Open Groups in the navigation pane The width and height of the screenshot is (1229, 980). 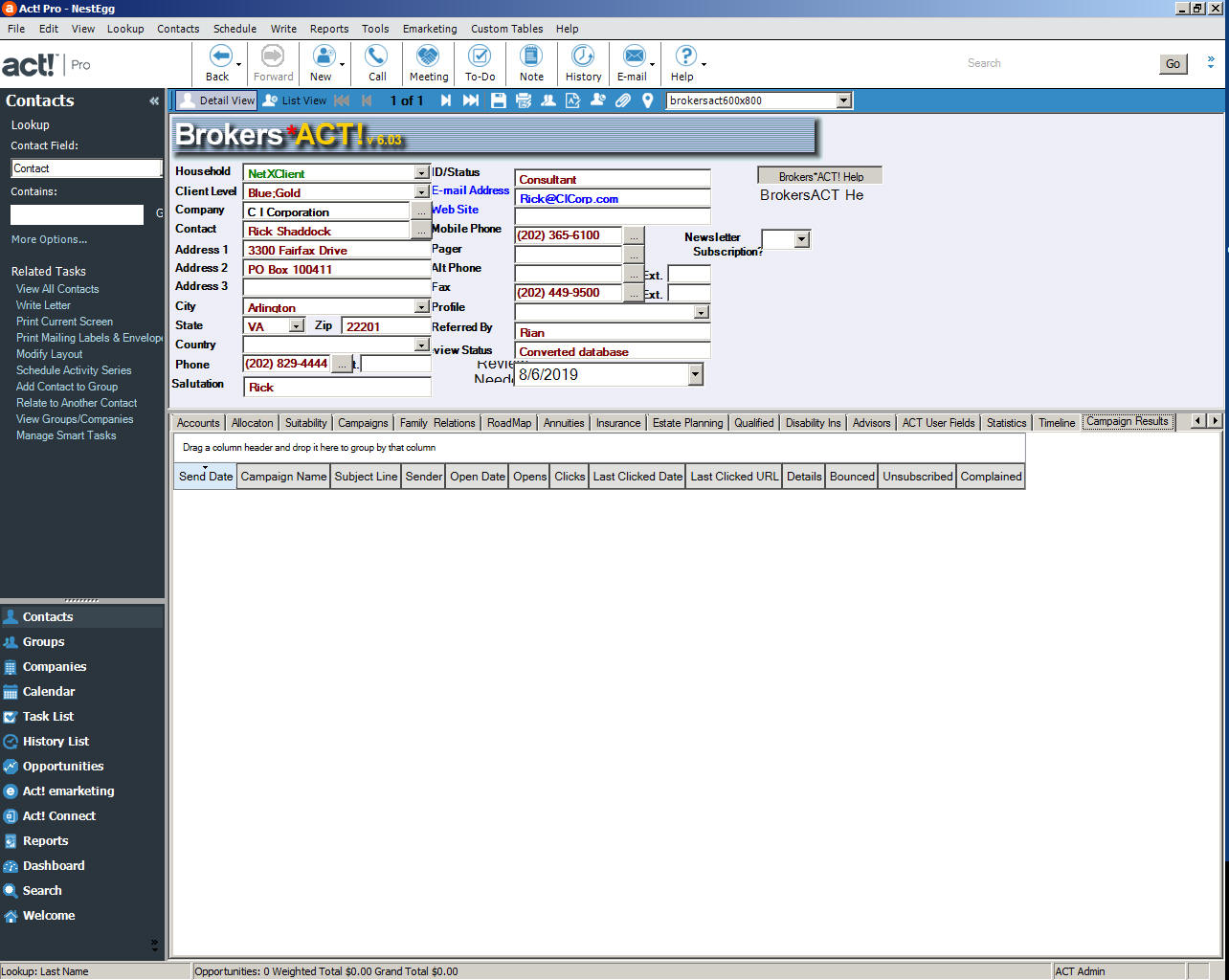point(82,642)
